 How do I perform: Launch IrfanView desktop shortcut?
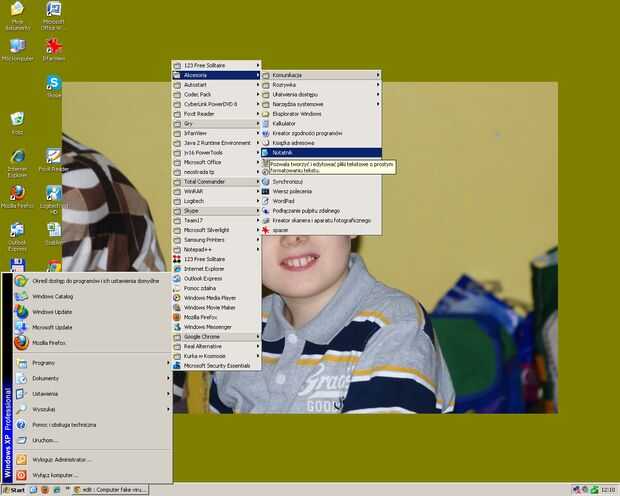[53, 50]
